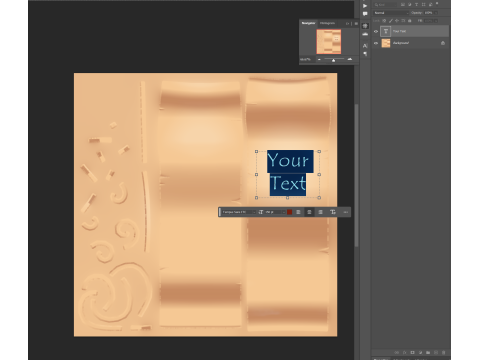Screen dimensions: 480x360
Task: Click the font size value field
Action: (x=273, y=212)
